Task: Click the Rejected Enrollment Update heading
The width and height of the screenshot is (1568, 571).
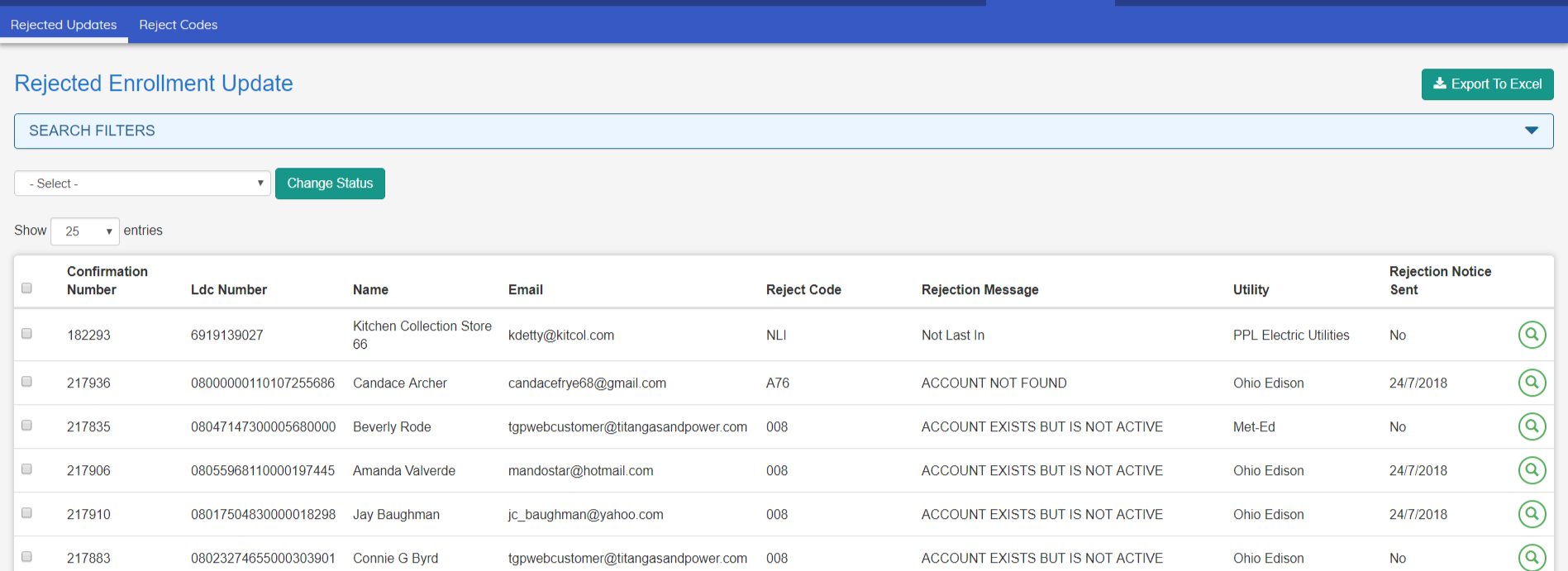Action: 154,83
